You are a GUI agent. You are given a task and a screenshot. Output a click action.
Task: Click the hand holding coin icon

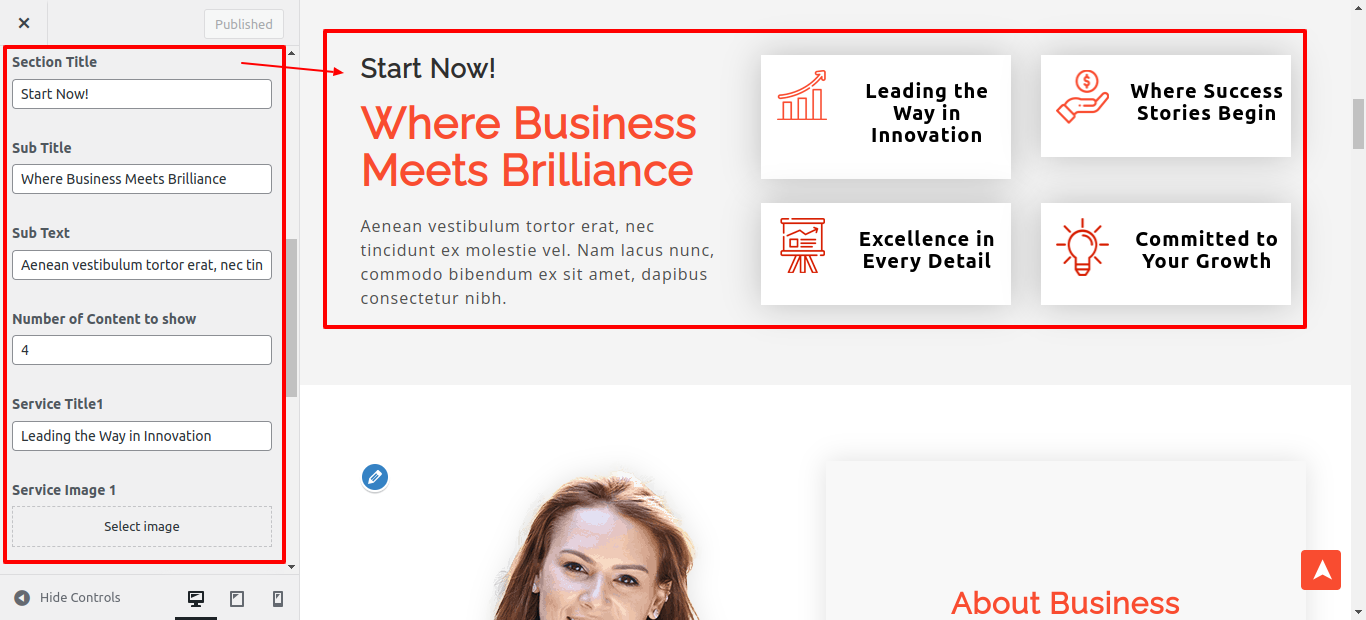pyautogui.click(x=1082, y=96)
